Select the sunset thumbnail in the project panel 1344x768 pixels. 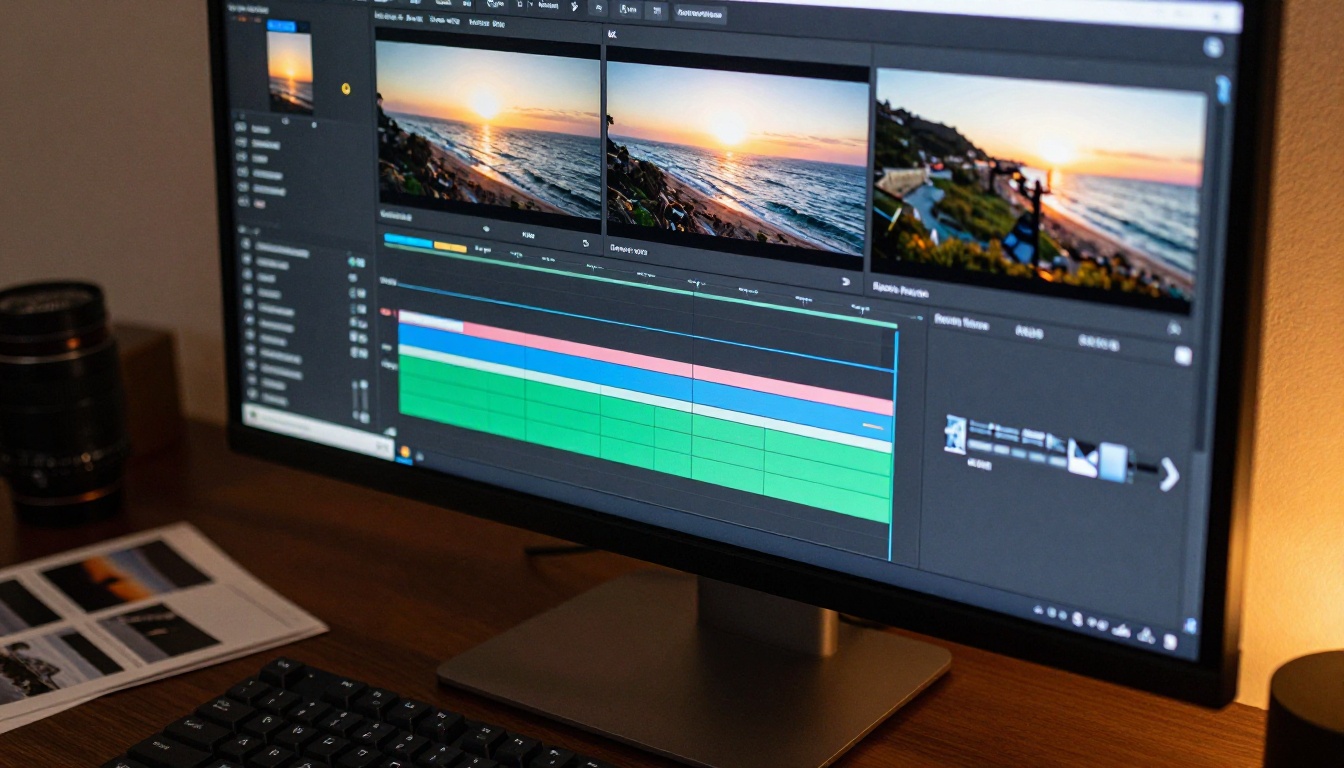coord(290,70)
